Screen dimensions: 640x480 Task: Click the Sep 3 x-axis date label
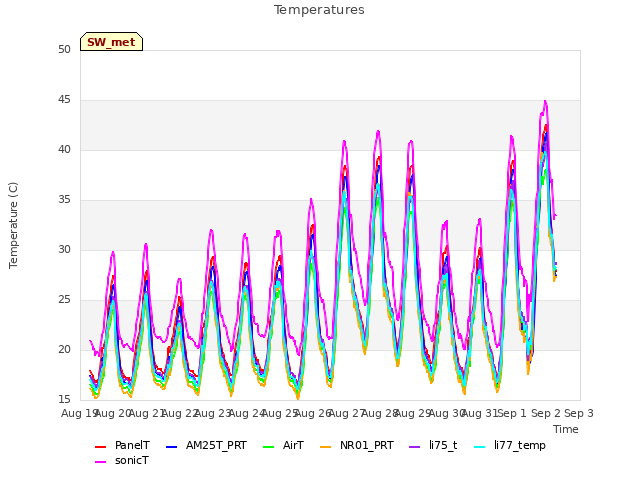click(x=579, y=413)
